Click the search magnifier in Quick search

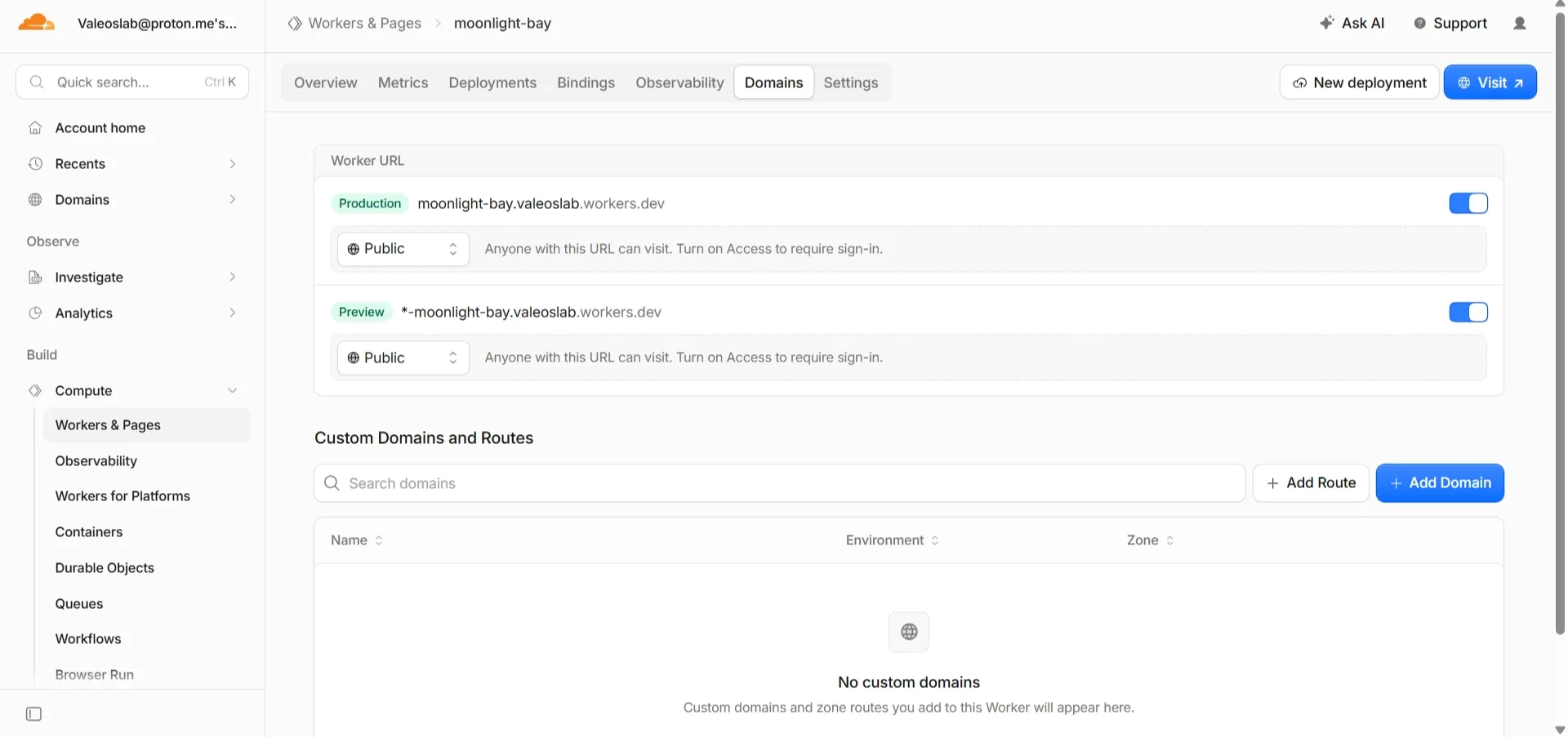pos(36,82)
